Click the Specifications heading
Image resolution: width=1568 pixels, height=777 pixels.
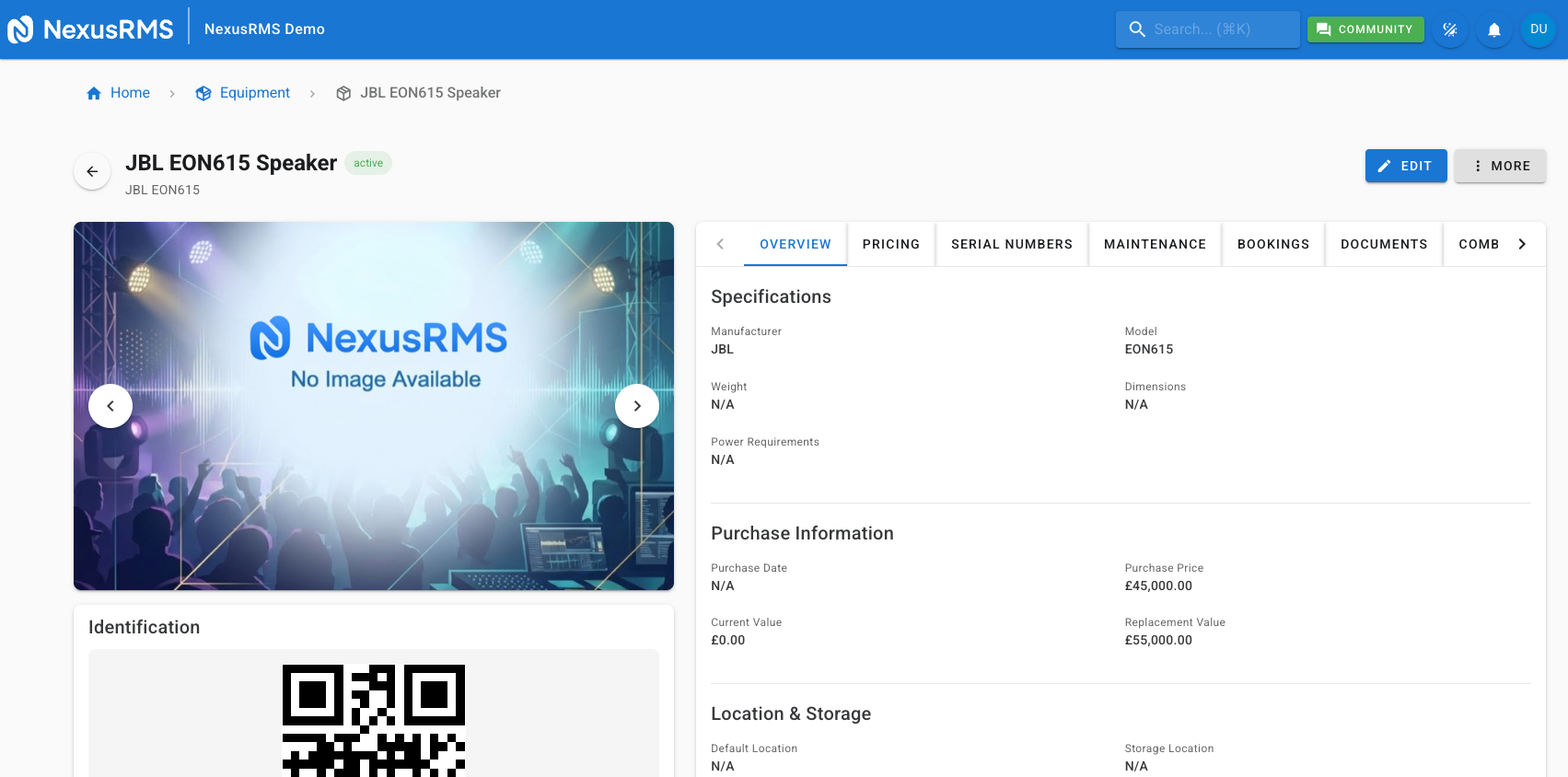[771, 296]
